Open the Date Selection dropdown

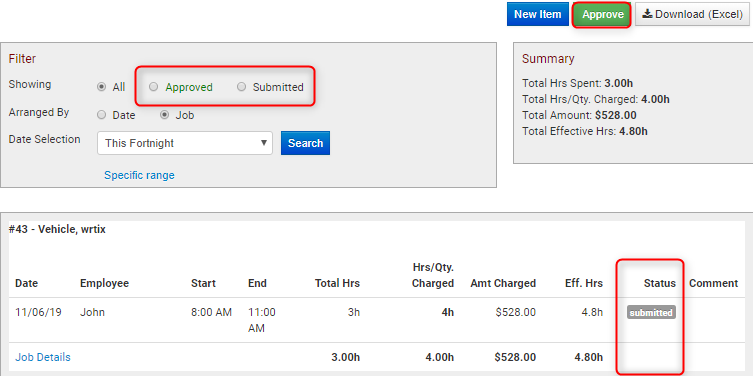click(x=185, y=143)
